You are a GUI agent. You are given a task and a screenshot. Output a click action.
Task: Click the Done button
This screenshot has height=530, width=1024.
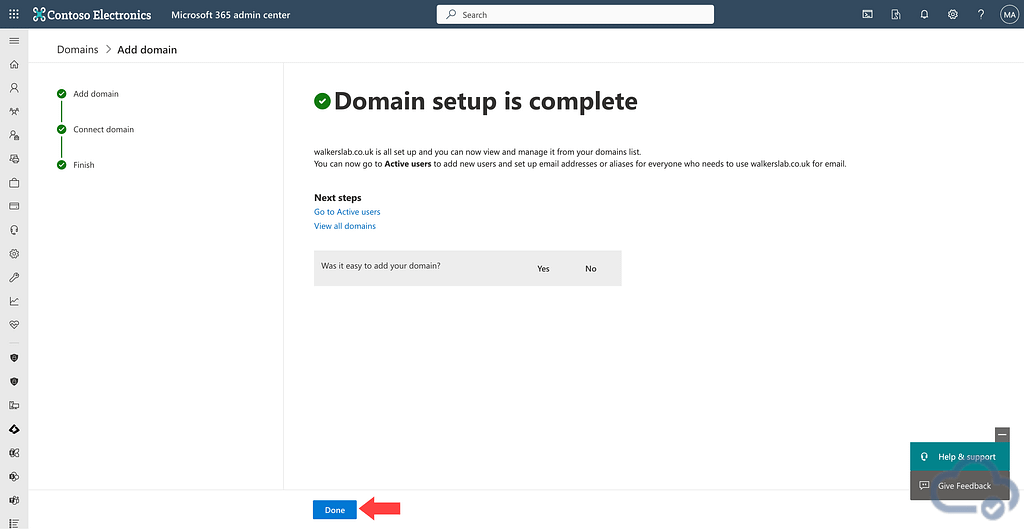tap(335, 510)
